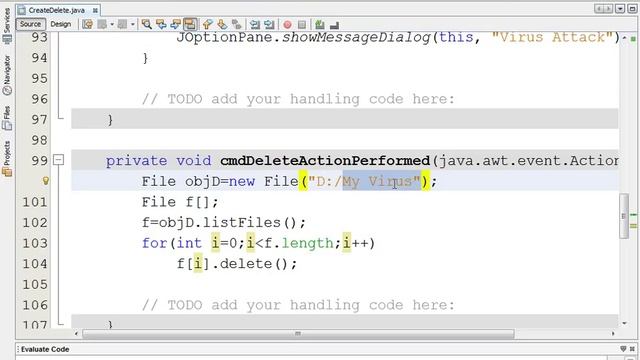Click the File f[]; declaration line
640x360 pixels.
point(180,202)
